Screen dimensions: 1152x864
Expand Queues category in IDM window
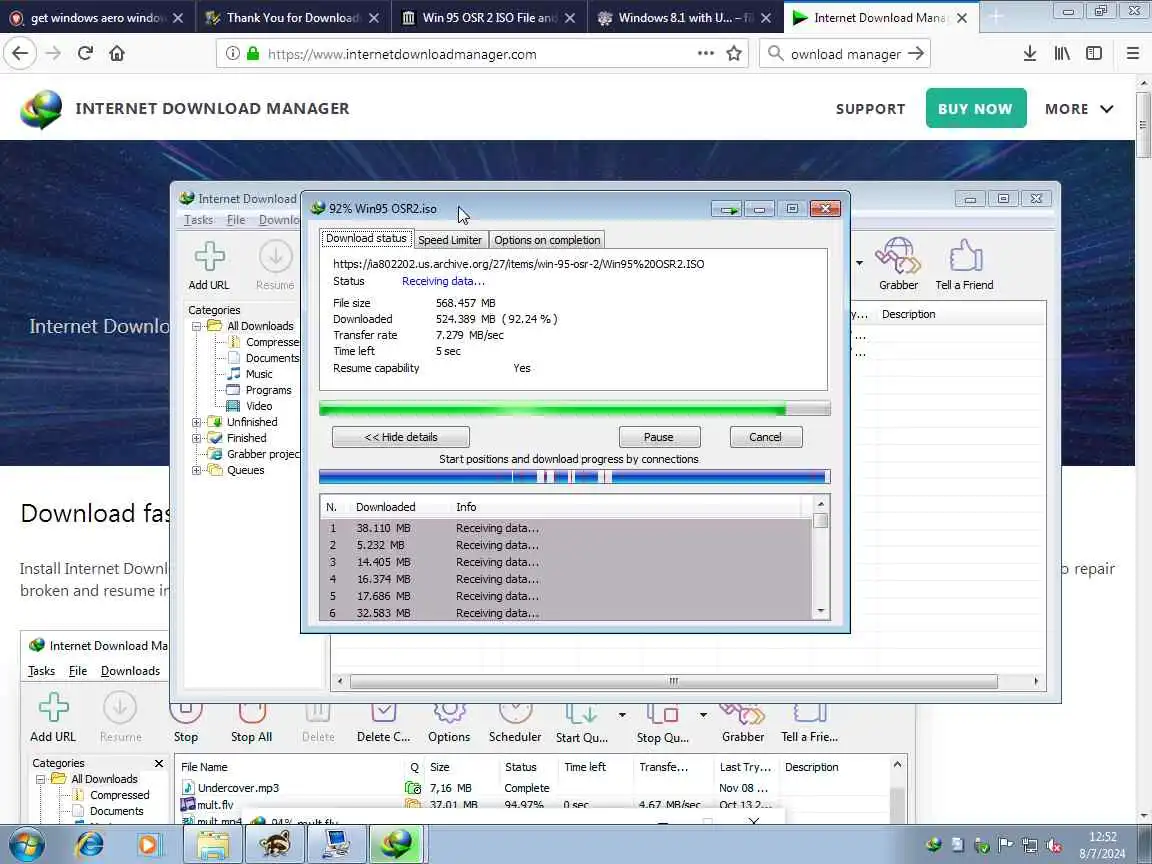point(197,470)
